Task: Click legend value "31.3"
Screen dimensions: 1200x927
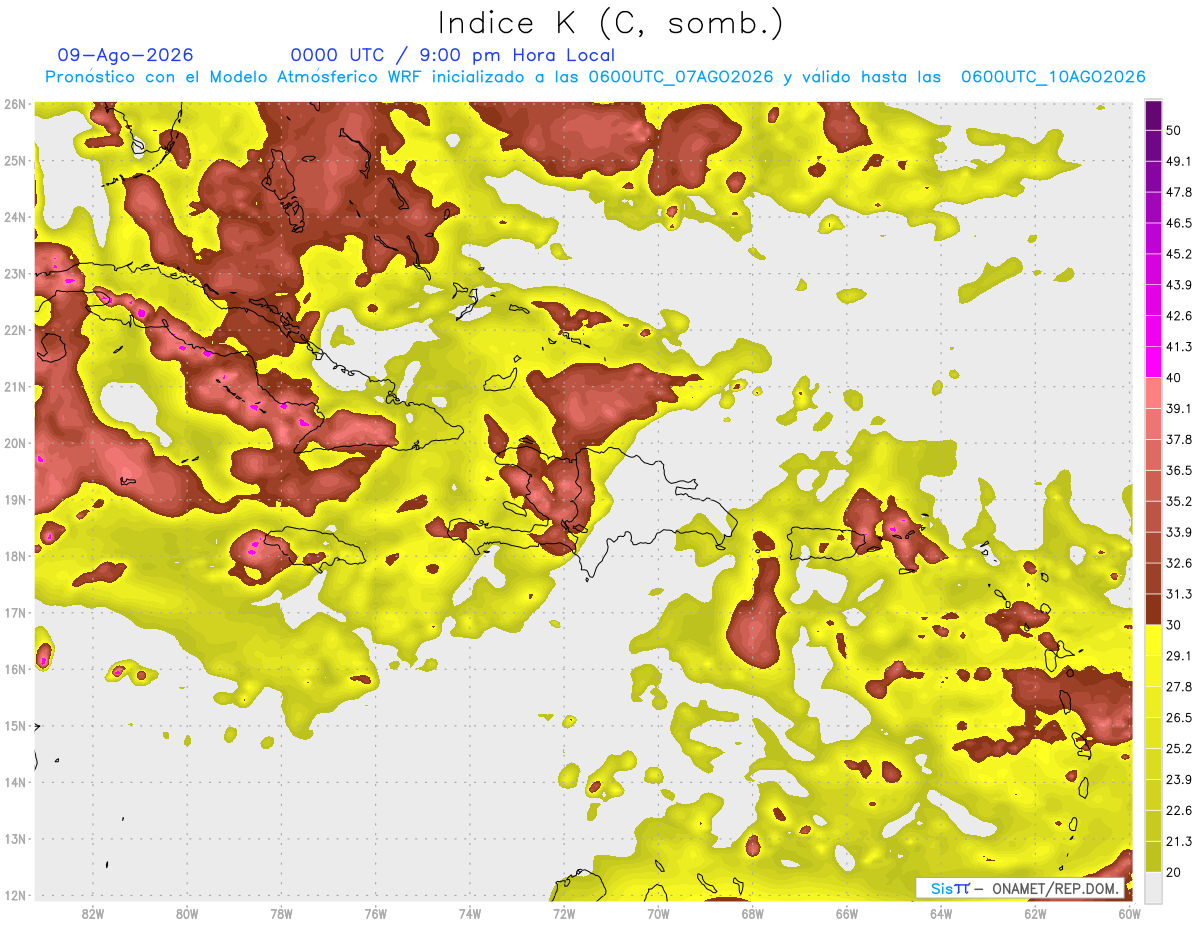Action: tap(1179, 594)
